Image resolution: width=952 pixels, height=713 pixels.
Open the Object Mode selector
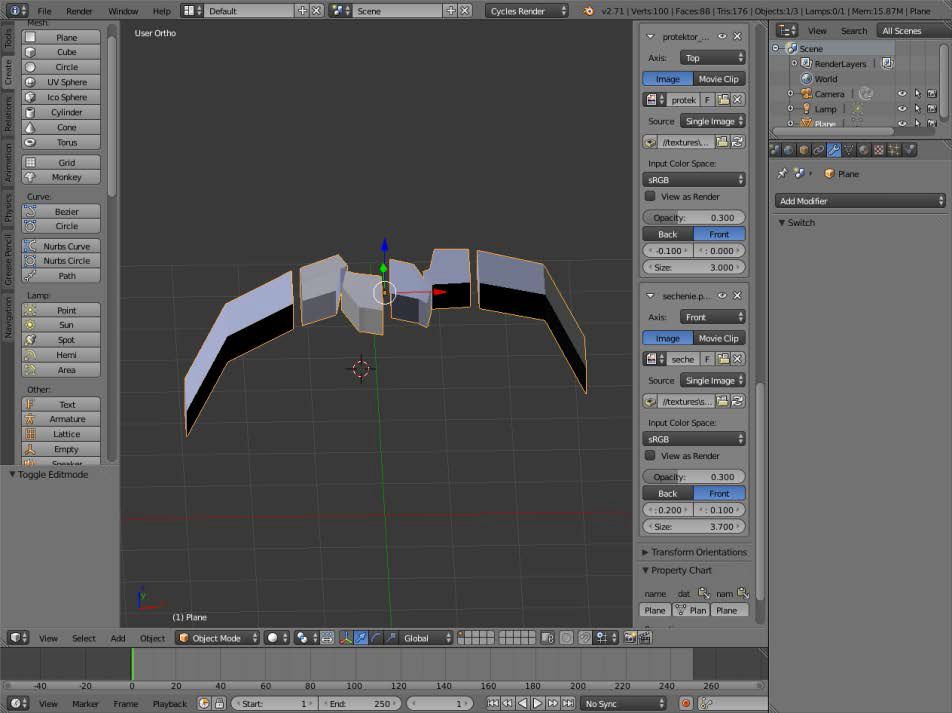[218, 638]
